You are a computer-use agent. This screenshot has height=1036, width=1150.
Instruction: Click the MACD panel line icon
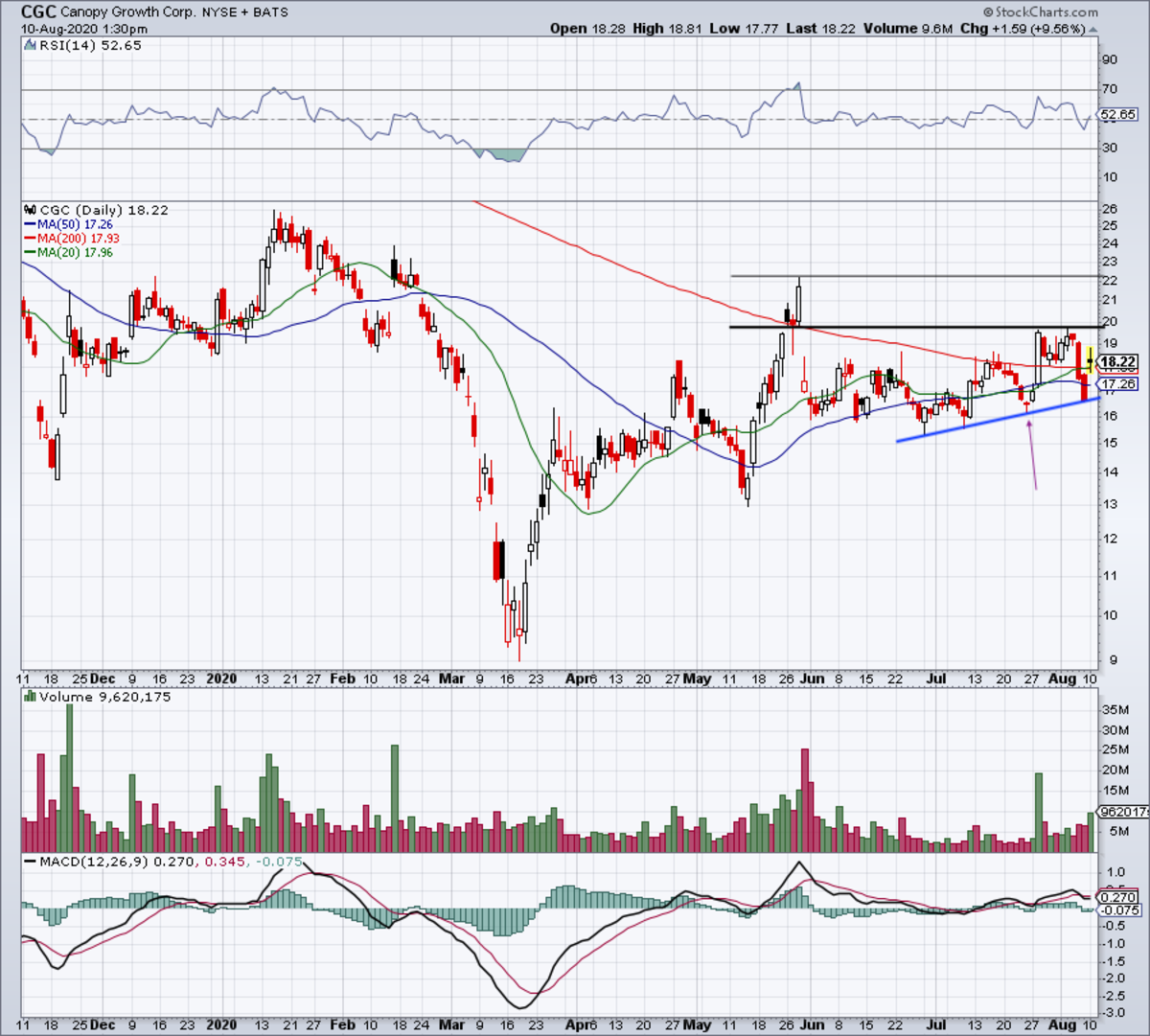(31, 862)
